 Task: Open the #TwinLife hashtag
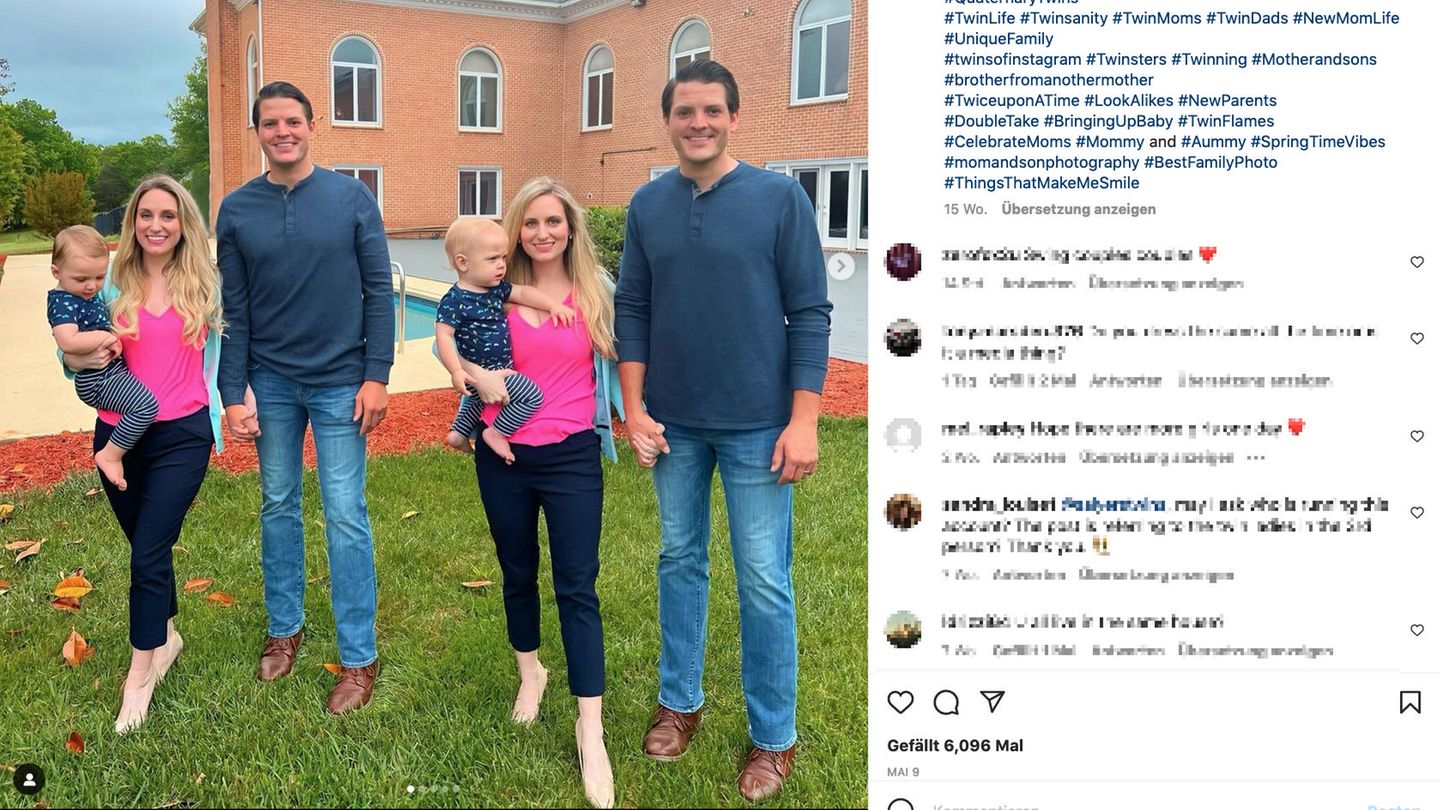(x=979, y=18)
